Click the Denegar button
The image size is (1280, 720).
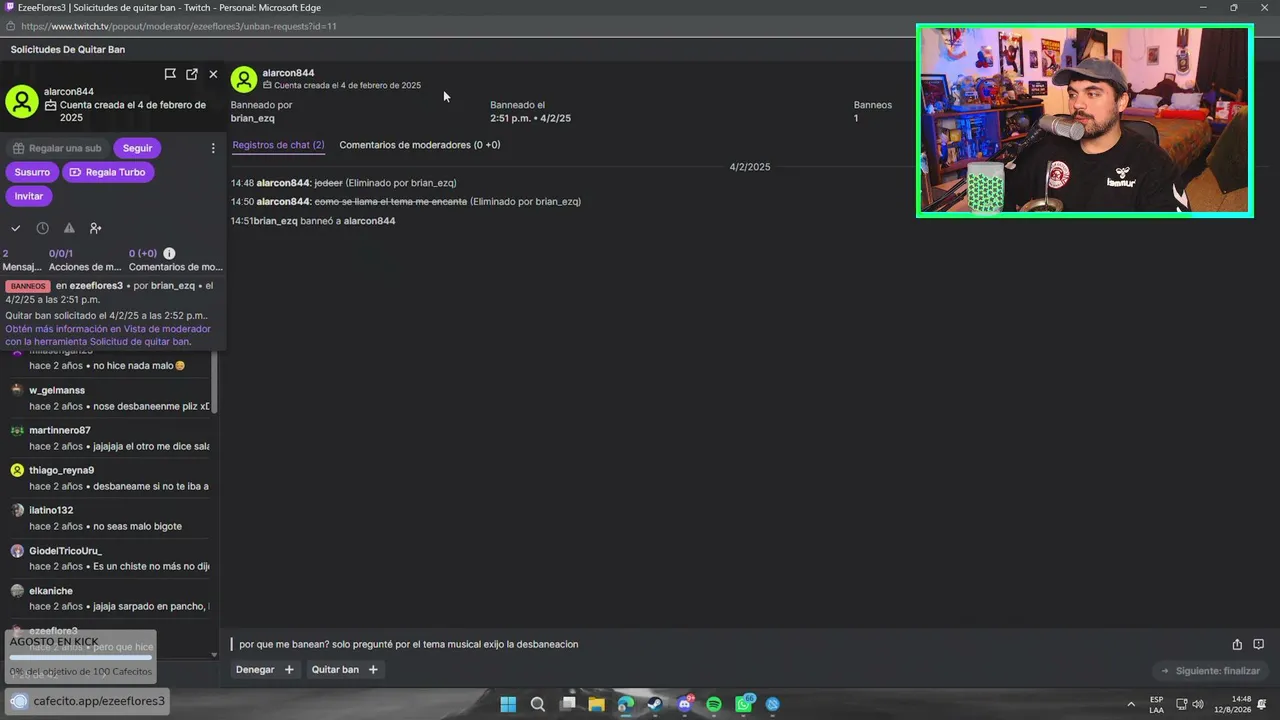coord(255,670)
